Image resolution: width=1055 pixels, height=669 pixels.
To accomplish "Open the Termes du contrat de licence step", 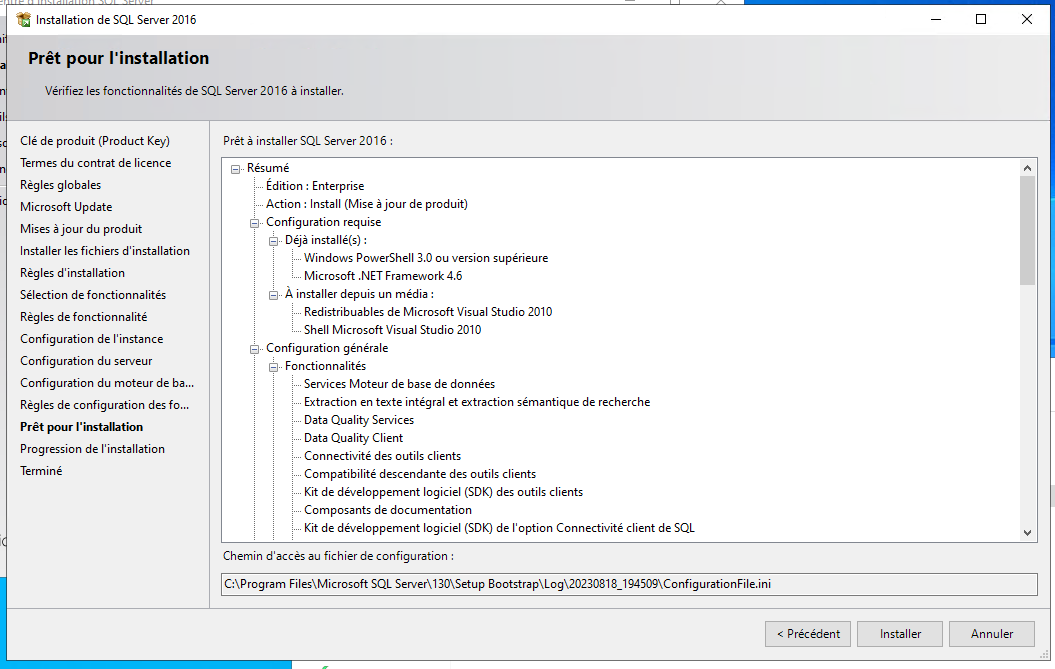I will pyautogui.click(x=96, y=163).
